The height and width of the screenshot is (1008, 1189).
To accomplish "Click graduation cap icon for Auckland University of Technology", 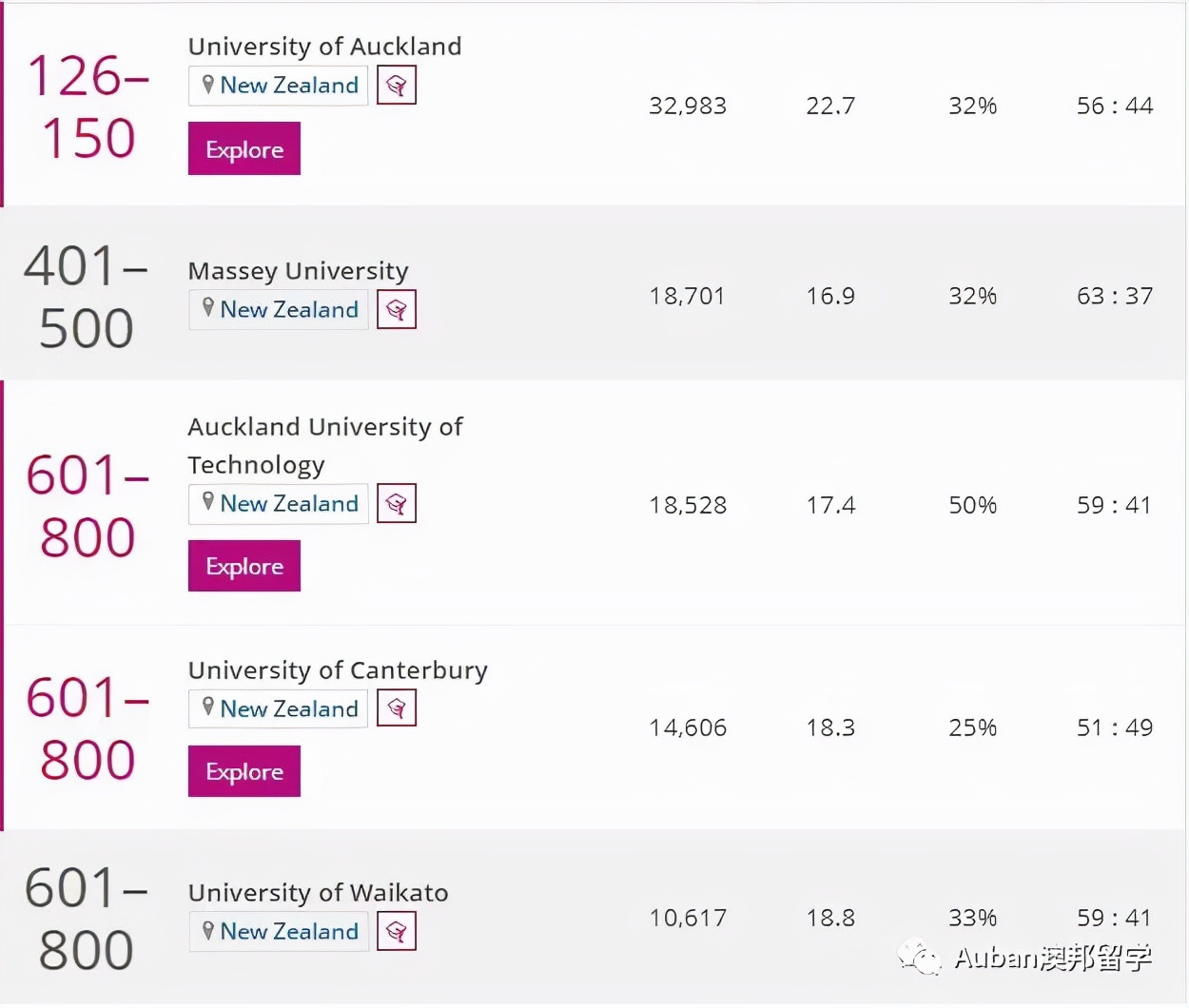I will 397,504.
